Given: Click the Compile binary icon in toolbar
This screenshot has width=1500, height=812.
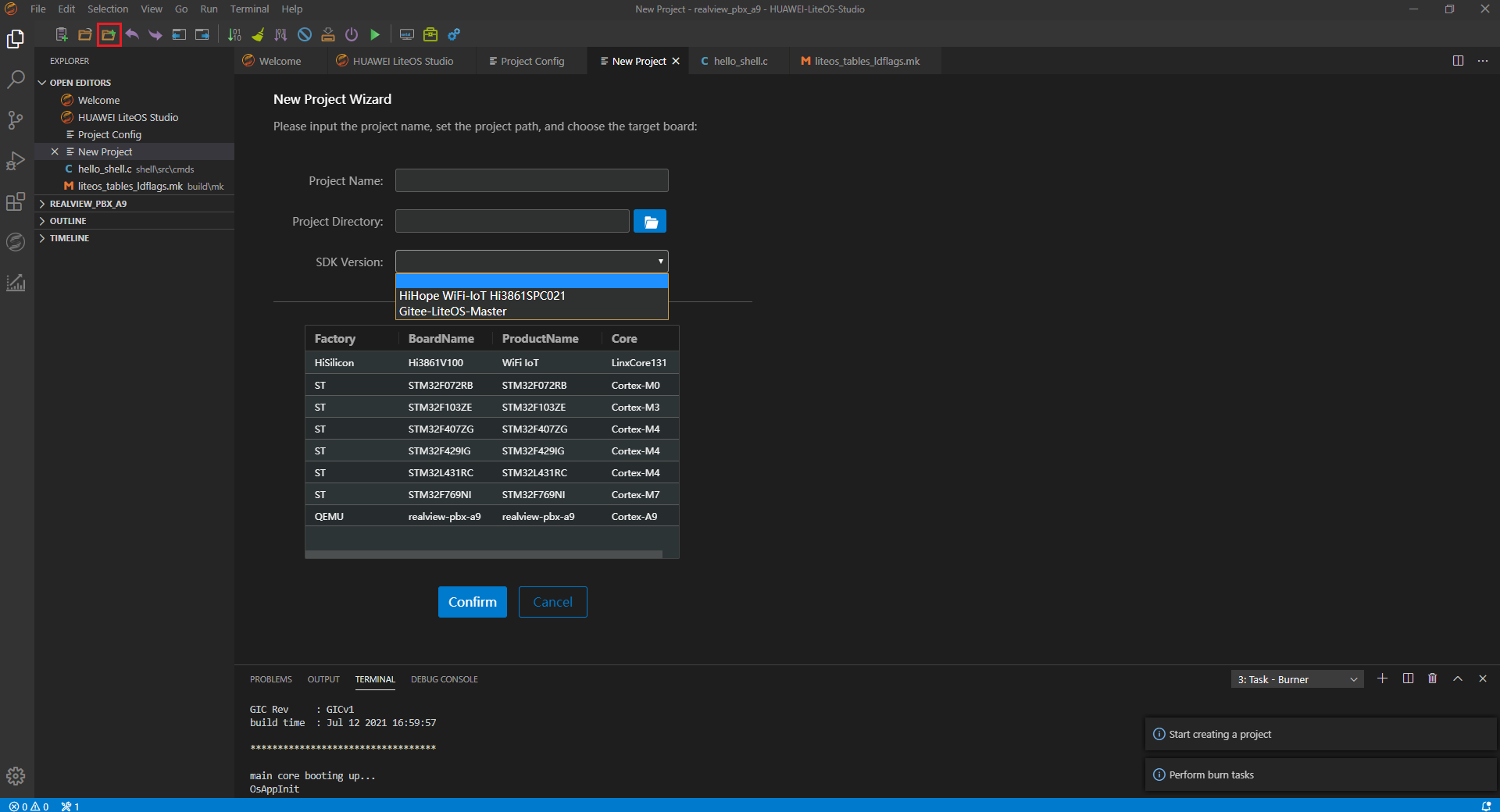Looking at the screenshot, I should [x=234, y=34].
